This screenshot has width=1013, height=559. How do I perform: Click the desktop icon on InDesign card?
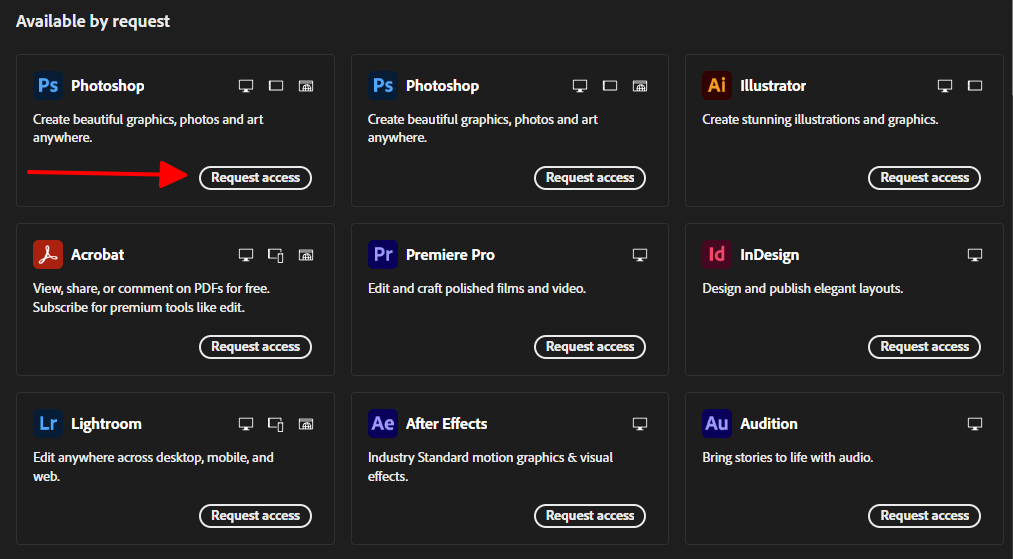pos(975,255)
